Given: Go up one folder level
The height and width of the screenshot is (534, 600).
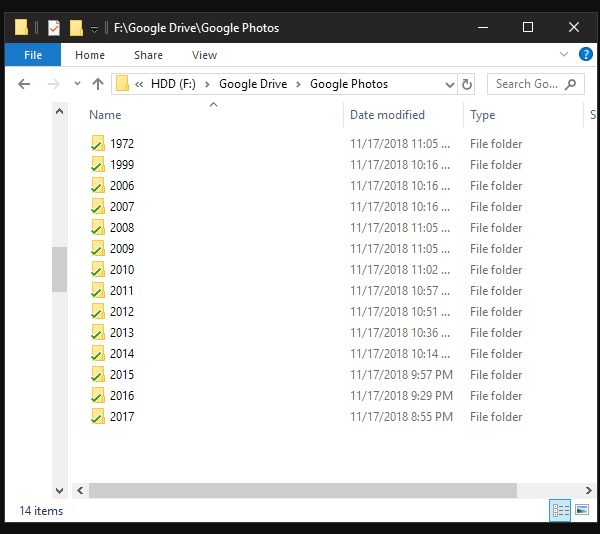Looking at the screenshot, I should (98, 84).
